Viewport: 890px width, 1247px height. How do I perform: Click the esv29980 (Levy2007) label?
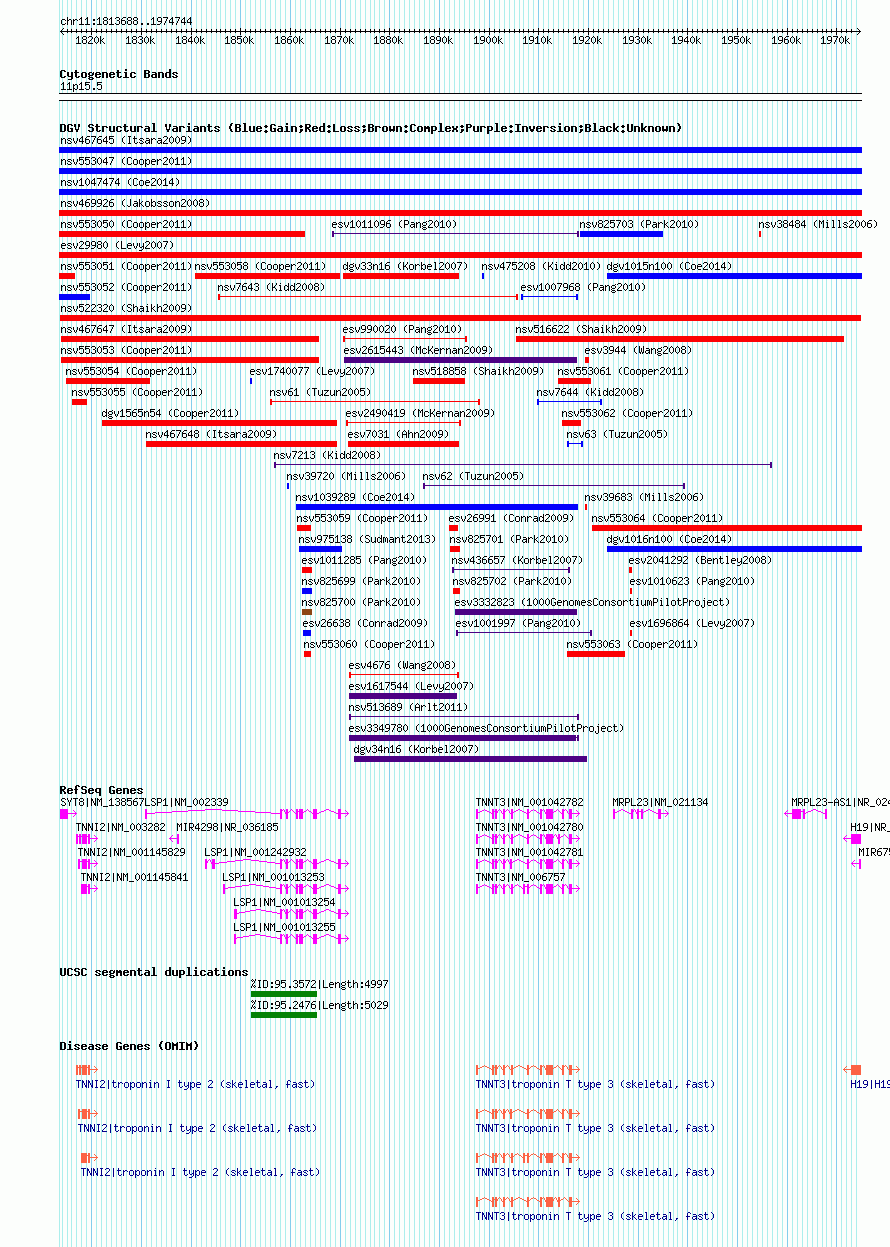tap(117, 245)
